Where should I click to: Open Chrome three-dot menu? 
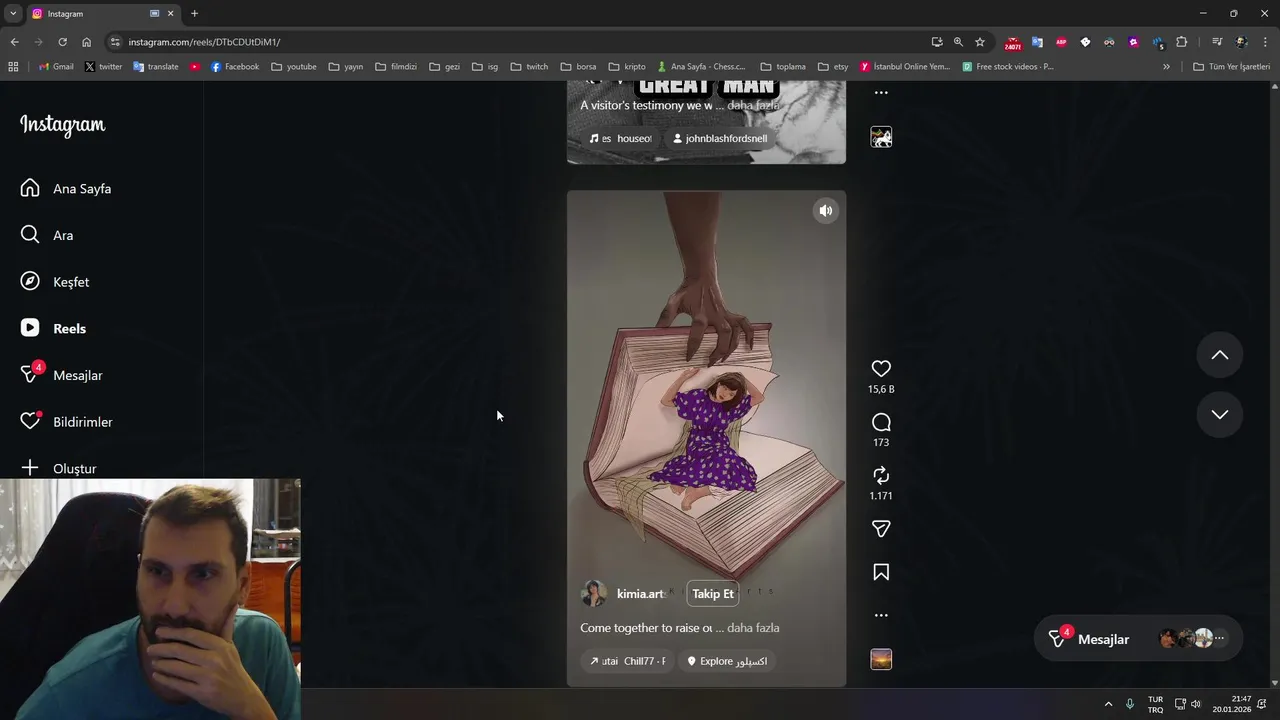click(1266, 42)
